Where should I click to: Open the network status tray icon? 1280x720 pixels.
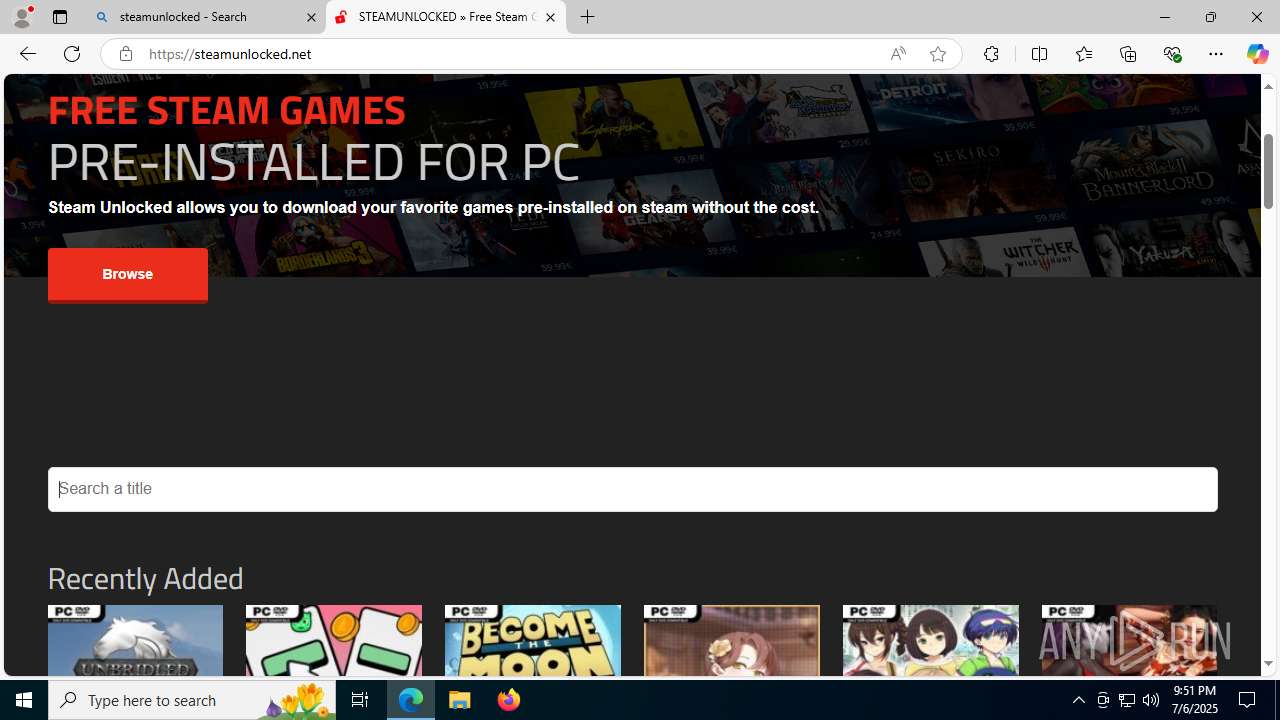pyautogui.click(x=1127, y=700)
